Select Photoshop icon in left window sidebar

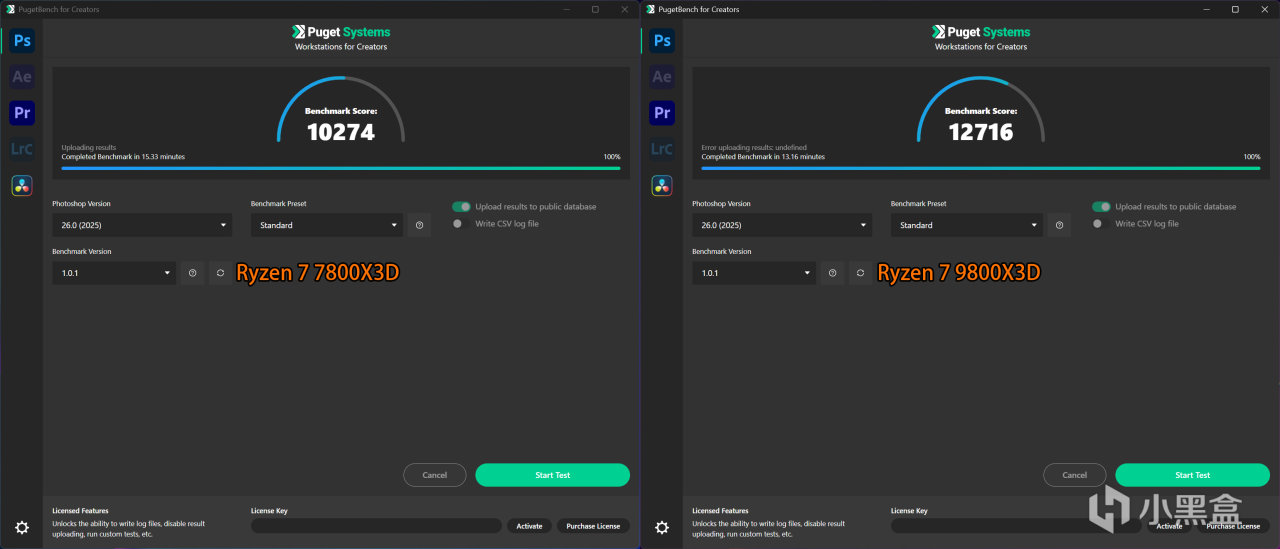[x=22, y=41]
